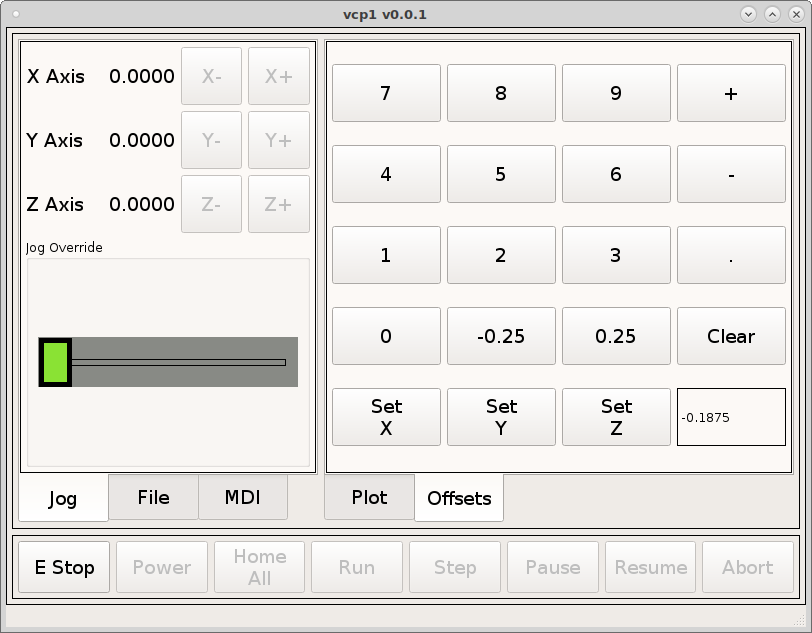
Task: Tap keypad digit 0
Action: tap(386, 336)
